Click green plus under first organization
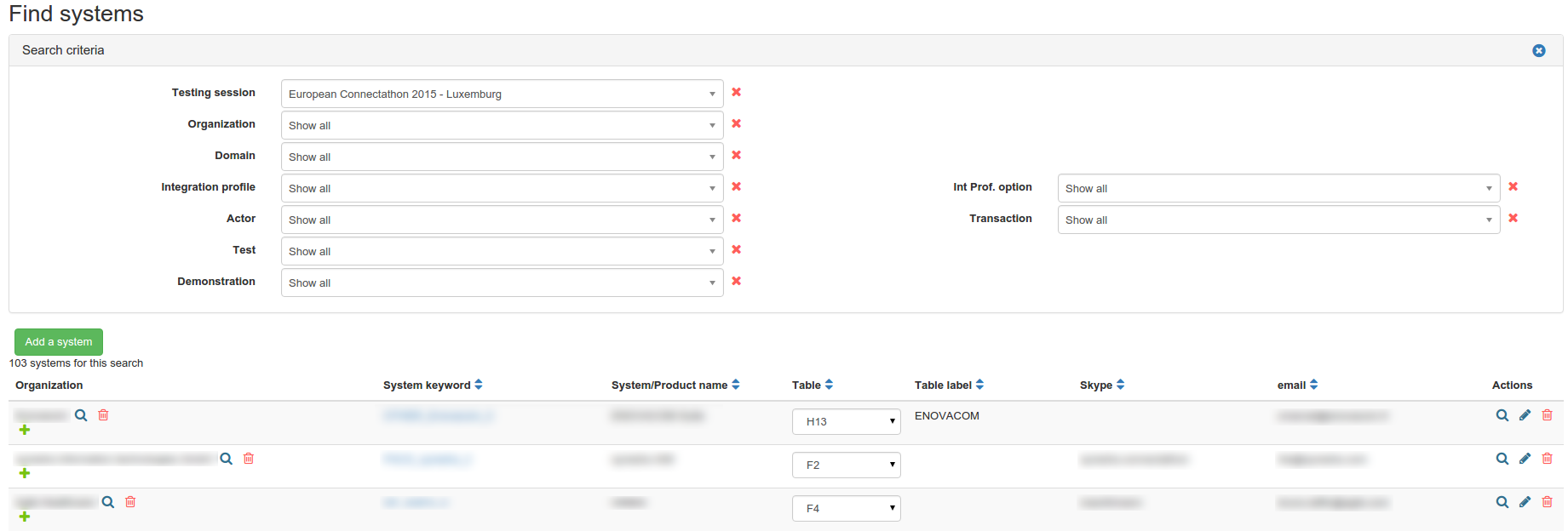1568x531 pixels. pyautogui.click(x=25, y=430)
